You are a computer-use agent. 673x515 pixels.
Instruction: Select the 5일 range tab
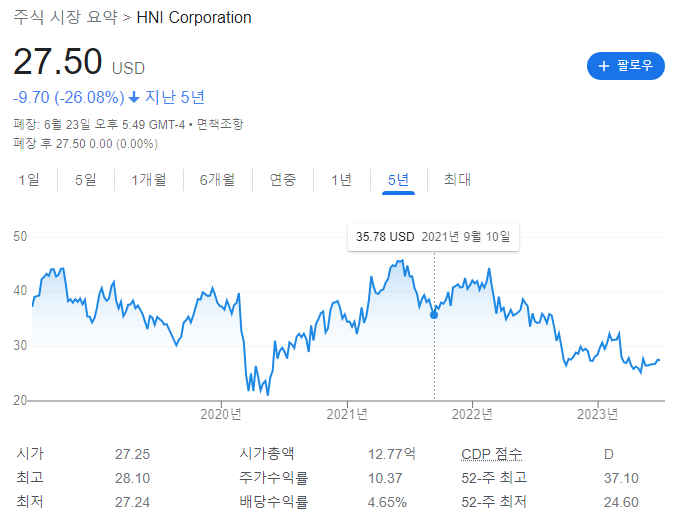tap(85, 179)
